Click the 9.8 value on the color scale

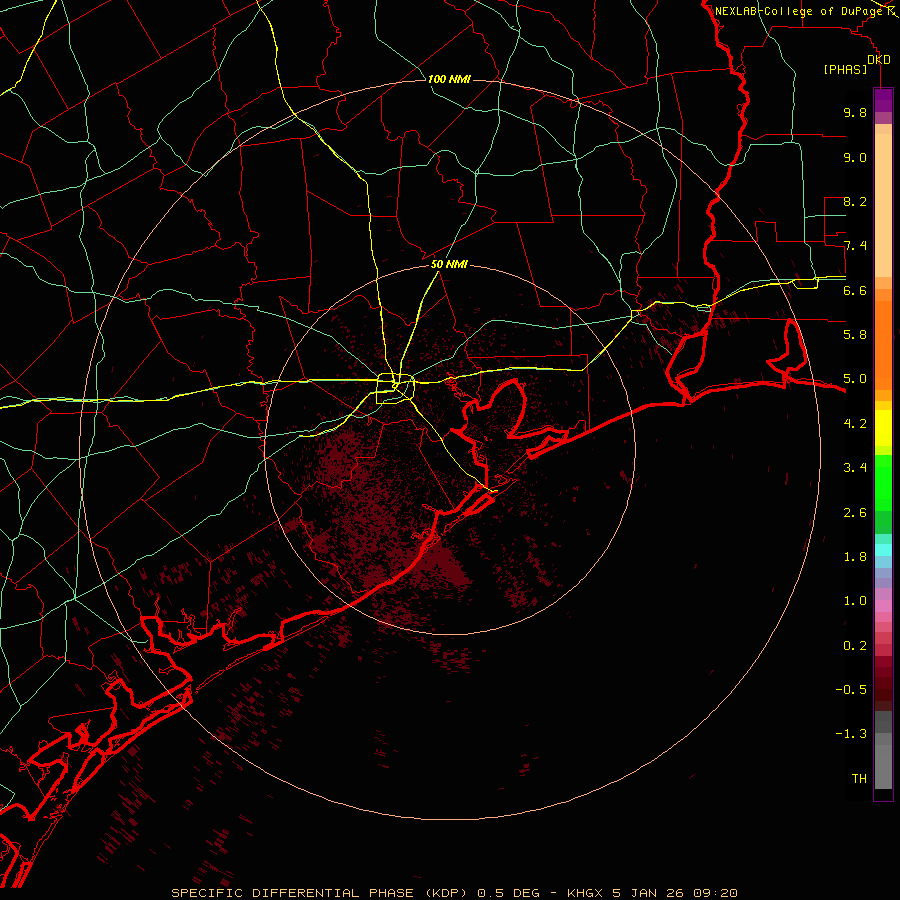coord(855,113)
